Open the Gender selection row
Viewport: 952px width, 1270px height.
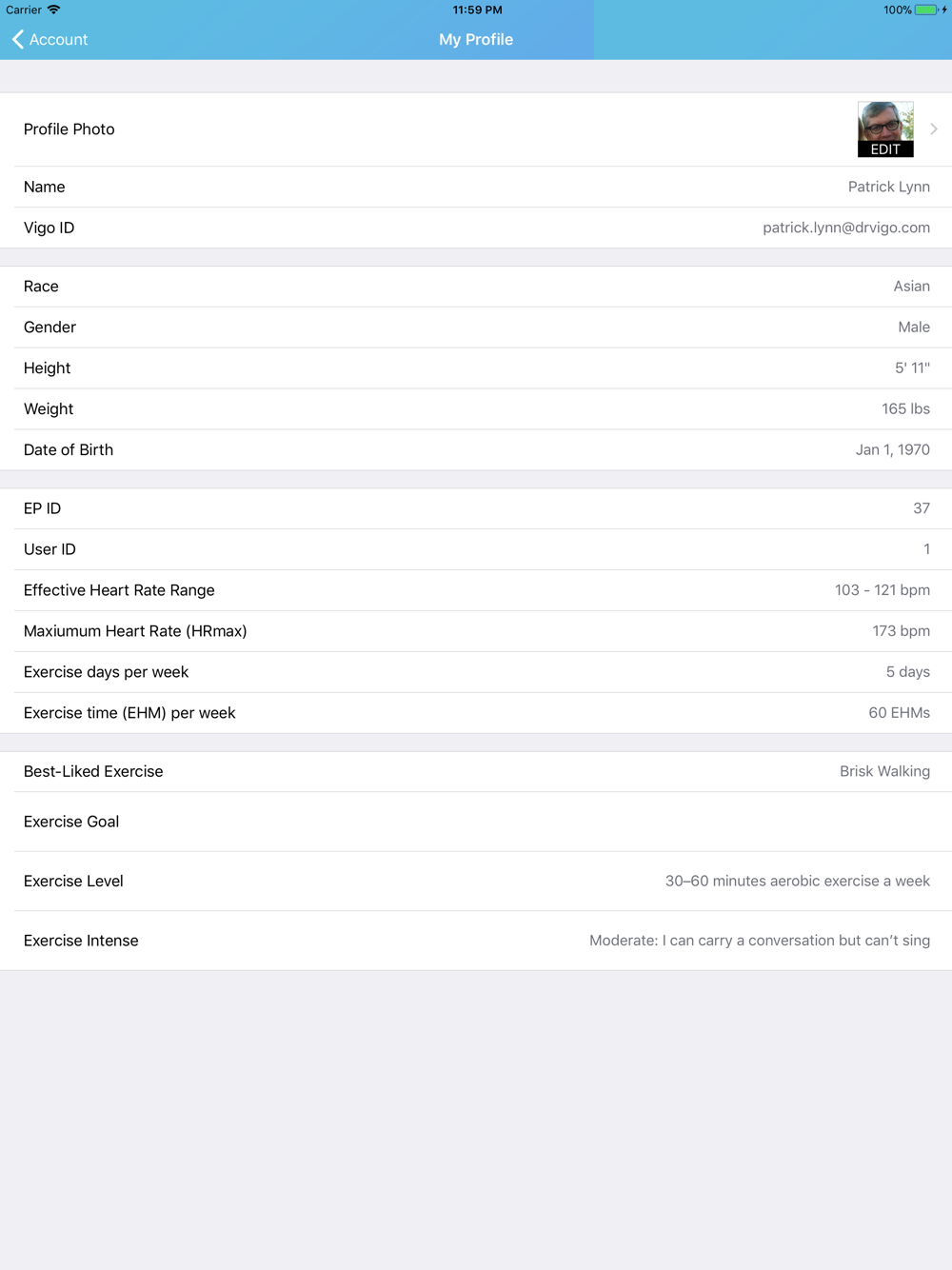coord(476,327)
